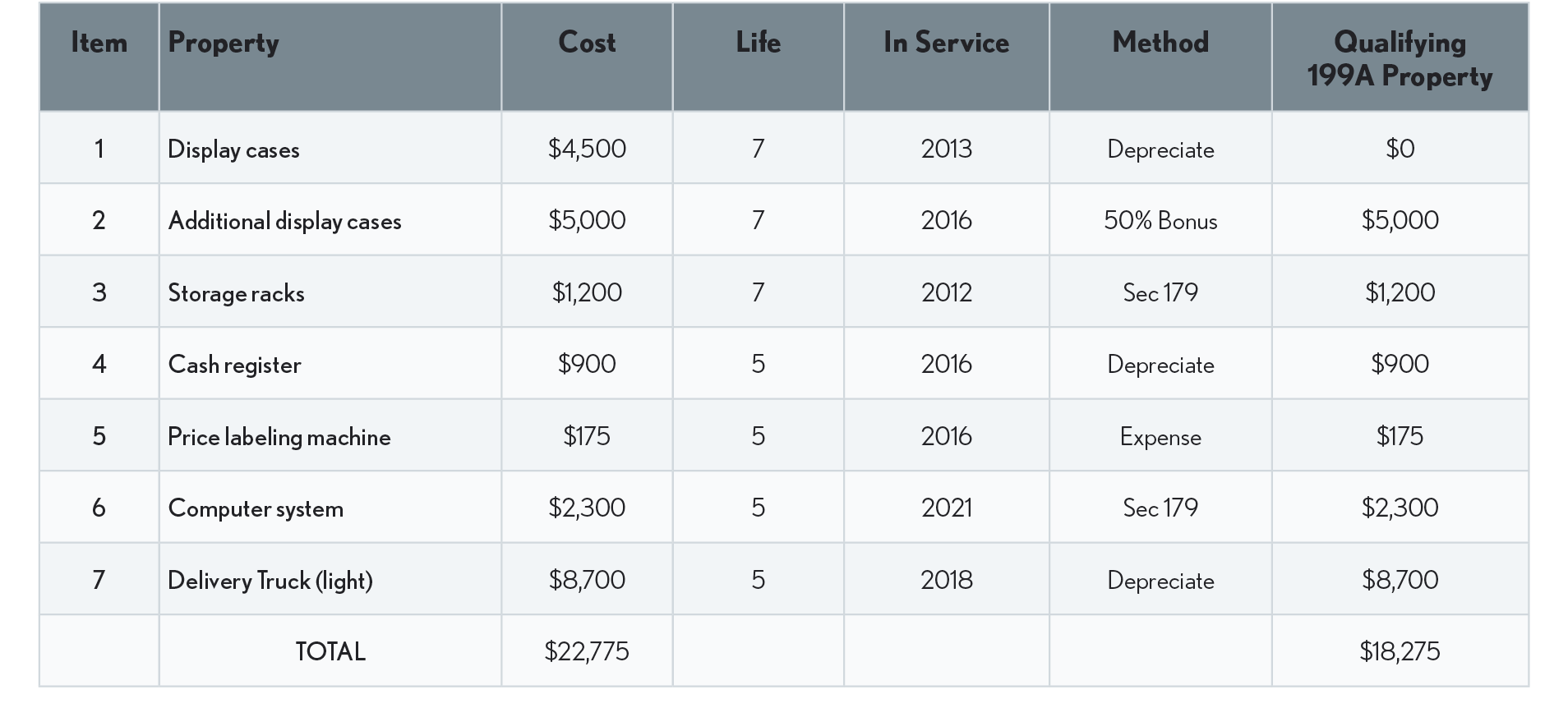Viewport: 1568px width, 708px height.
Task: Click the $22,775 total cost cell
Action: tap(587, 652)
